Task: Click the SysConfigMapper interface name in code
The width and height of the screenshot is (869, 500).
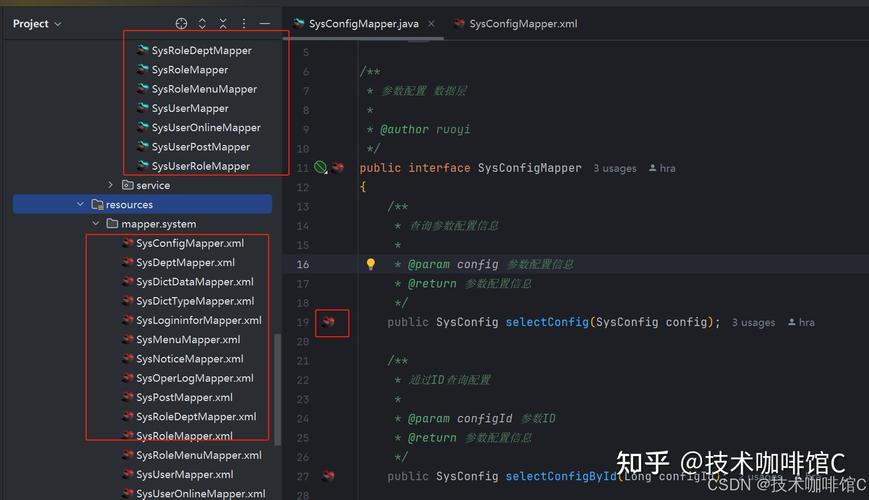Action: [x=529, y=168]
